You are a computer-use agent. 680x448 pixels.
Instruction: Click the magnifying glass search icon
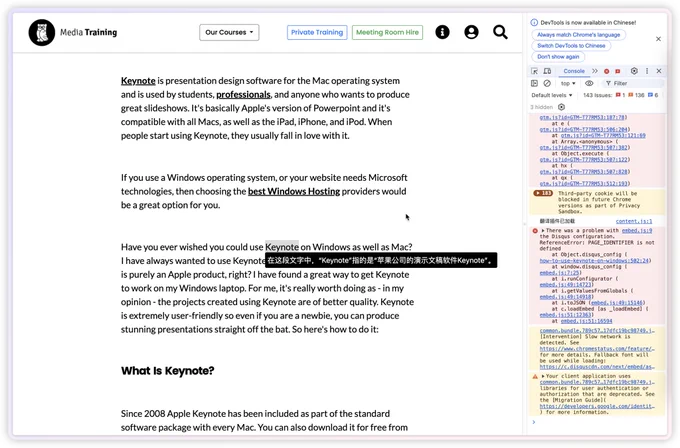click(x=500, y=32)
